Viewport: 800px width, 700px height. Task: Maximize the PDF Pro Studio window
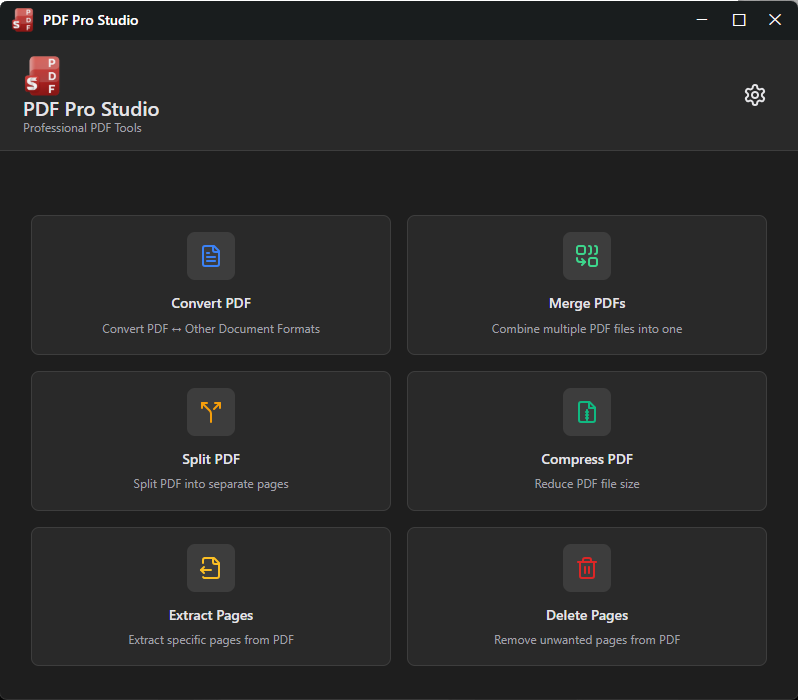[x=739, y=20]
